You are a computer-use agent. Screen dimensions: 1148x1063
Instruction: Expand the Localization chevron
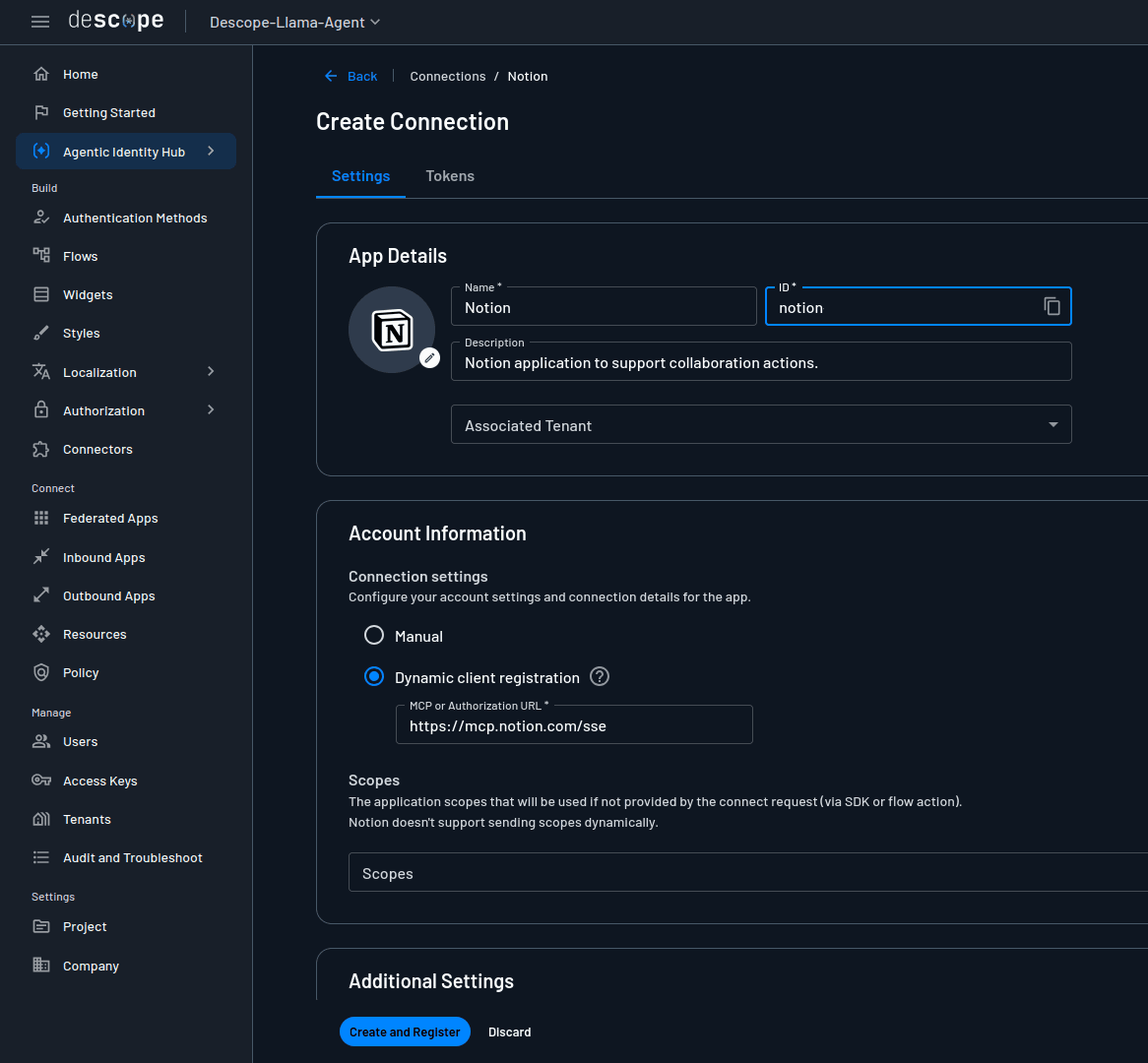tap(211, 372)
